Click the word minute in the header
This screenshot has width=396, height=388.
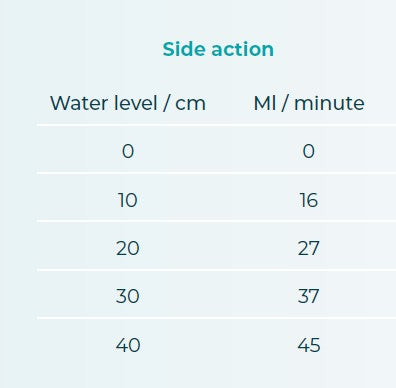(x=329, y=103)
